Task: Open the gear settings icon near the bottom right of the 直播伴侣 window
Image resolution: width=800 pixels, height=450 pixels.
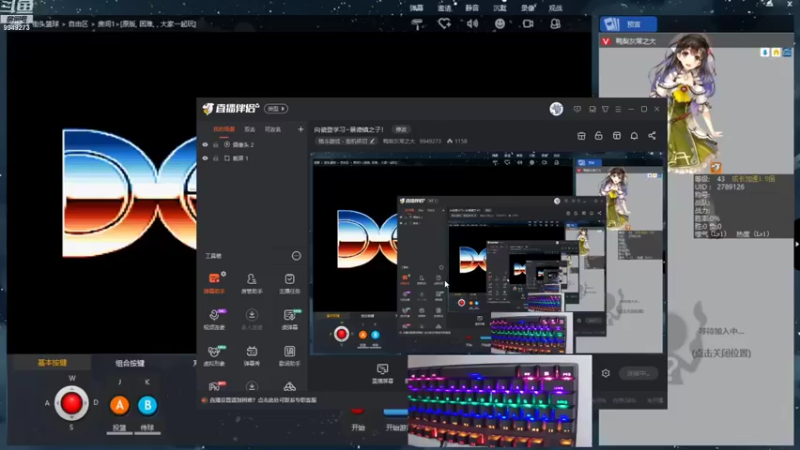Action: (606, 373)
